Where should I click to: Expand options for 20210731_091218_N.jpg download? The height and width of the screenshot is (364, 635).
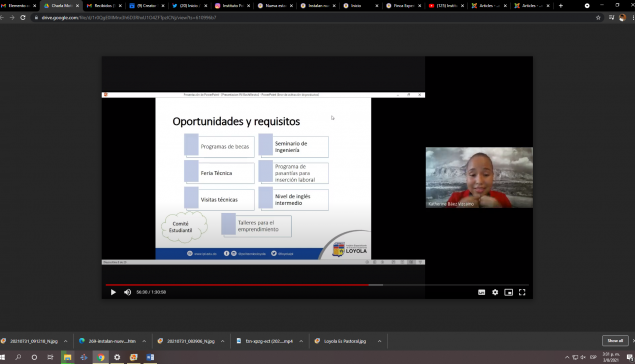click(x=66, y=341)
